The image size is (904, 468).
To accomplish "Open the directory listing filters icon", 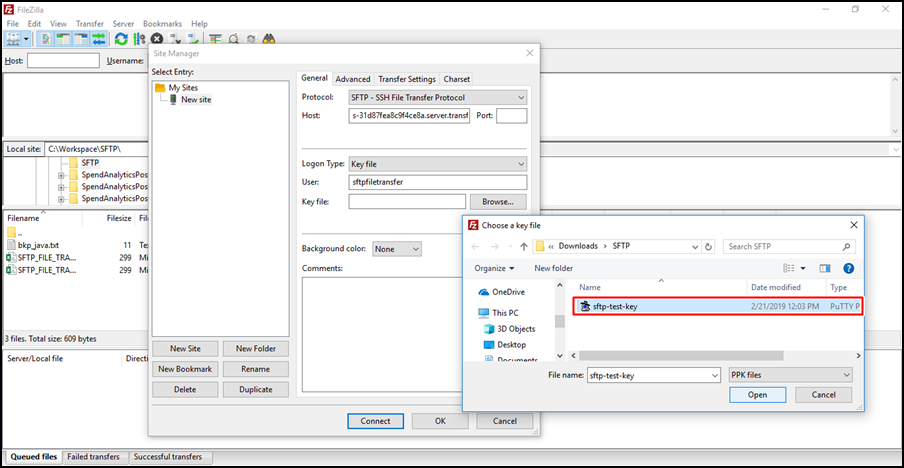I will pos(216,39).
